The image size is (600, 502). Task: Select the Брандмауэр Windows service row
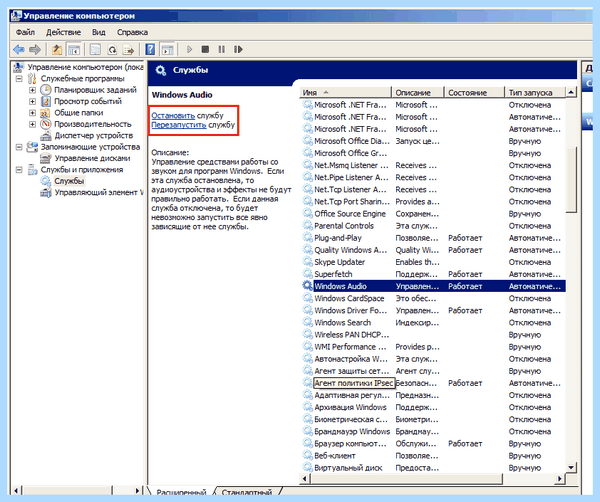pos(434,431)
